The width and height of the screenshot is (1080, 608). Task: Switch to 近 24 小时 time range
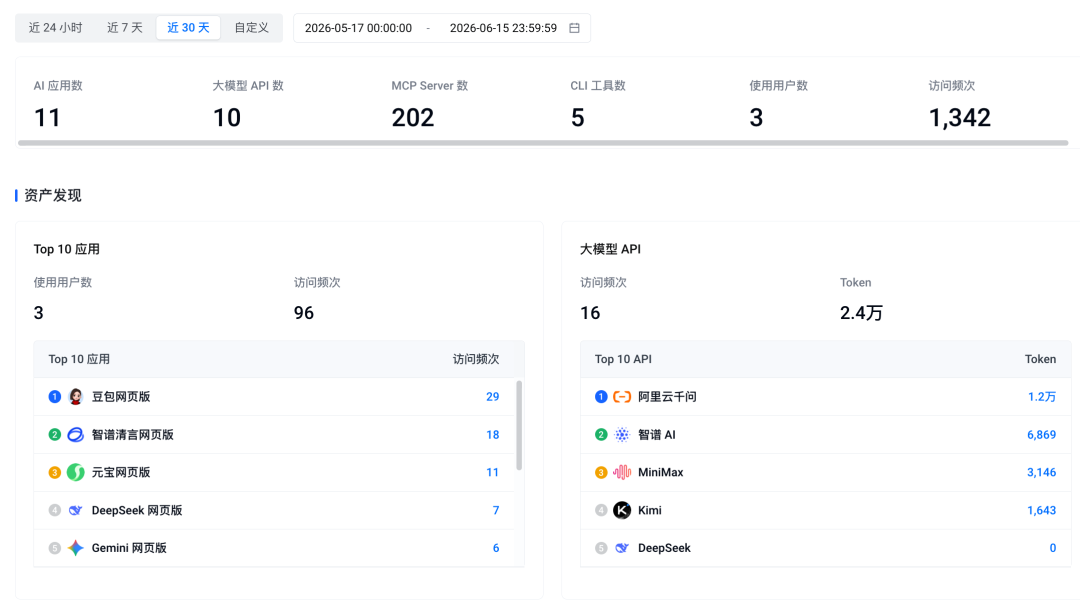click(55, 28)
